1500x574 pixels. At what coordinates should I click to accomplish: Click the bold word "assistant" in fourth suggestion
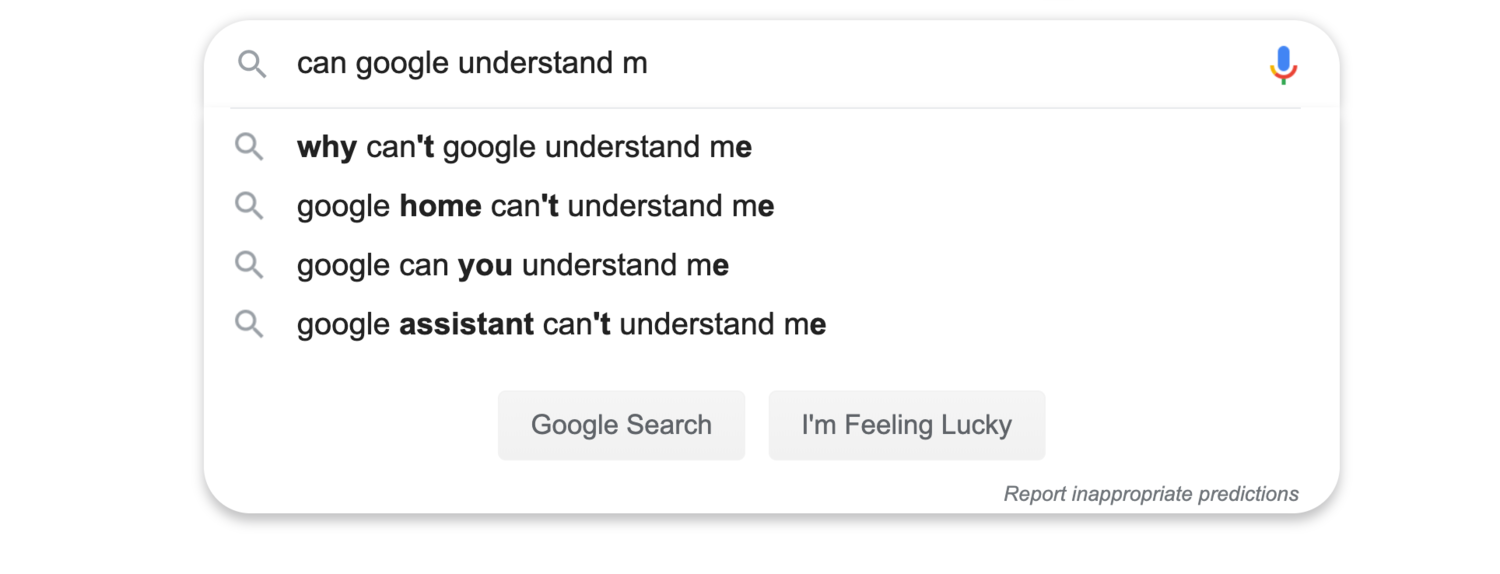point(466,325)
